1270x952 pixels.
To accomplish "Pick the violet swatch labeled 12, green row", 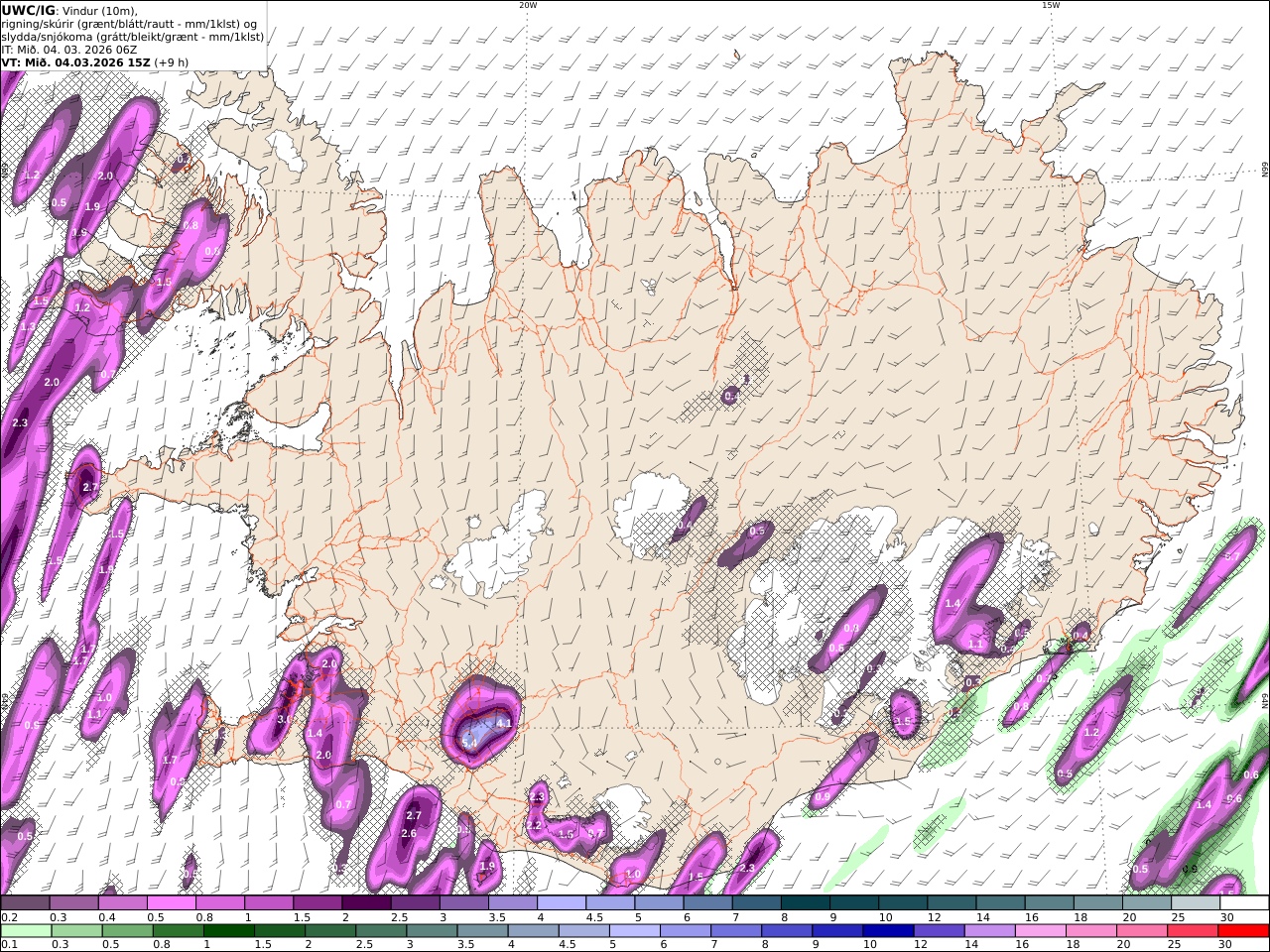I will [940, 930].
